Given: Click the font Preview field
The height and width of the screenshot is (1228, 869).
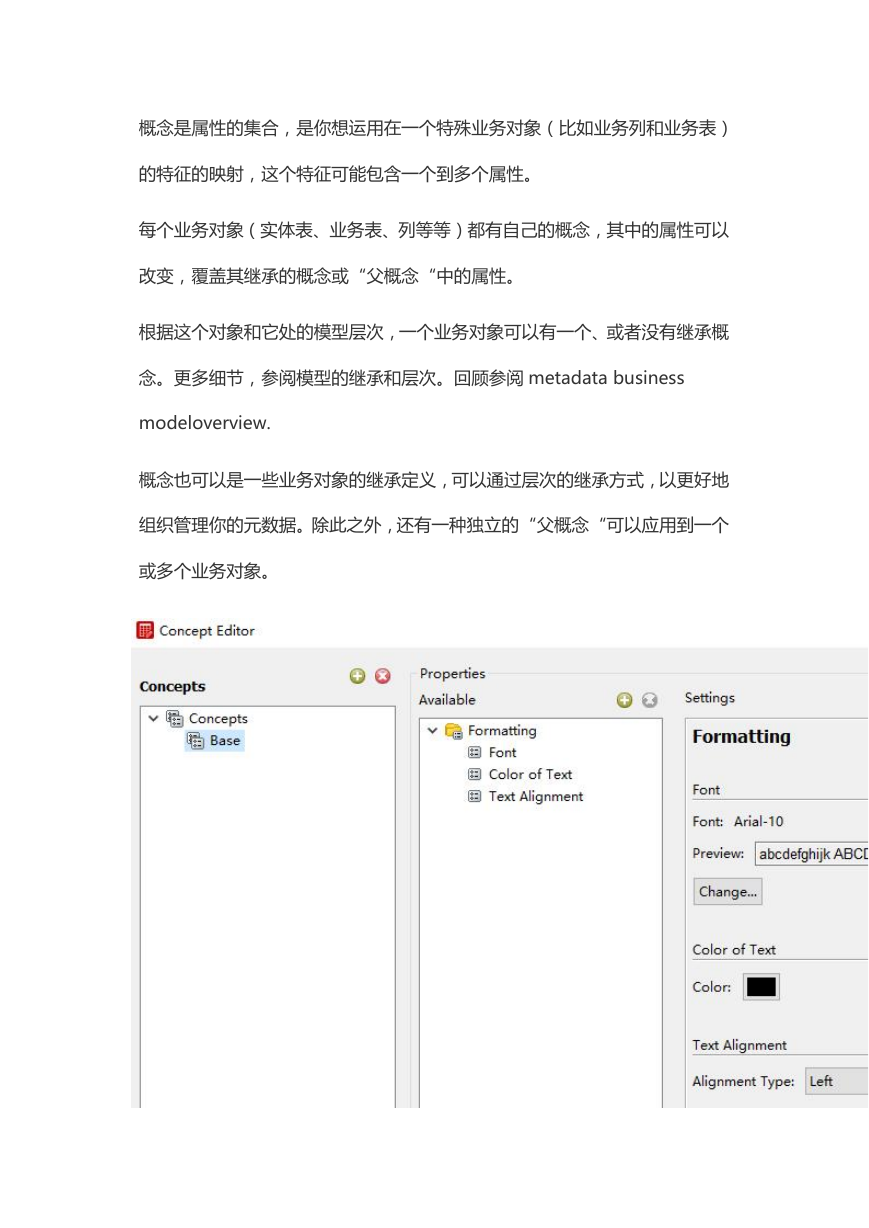Looking at the screenshot, I should click(x=811, y=854).
